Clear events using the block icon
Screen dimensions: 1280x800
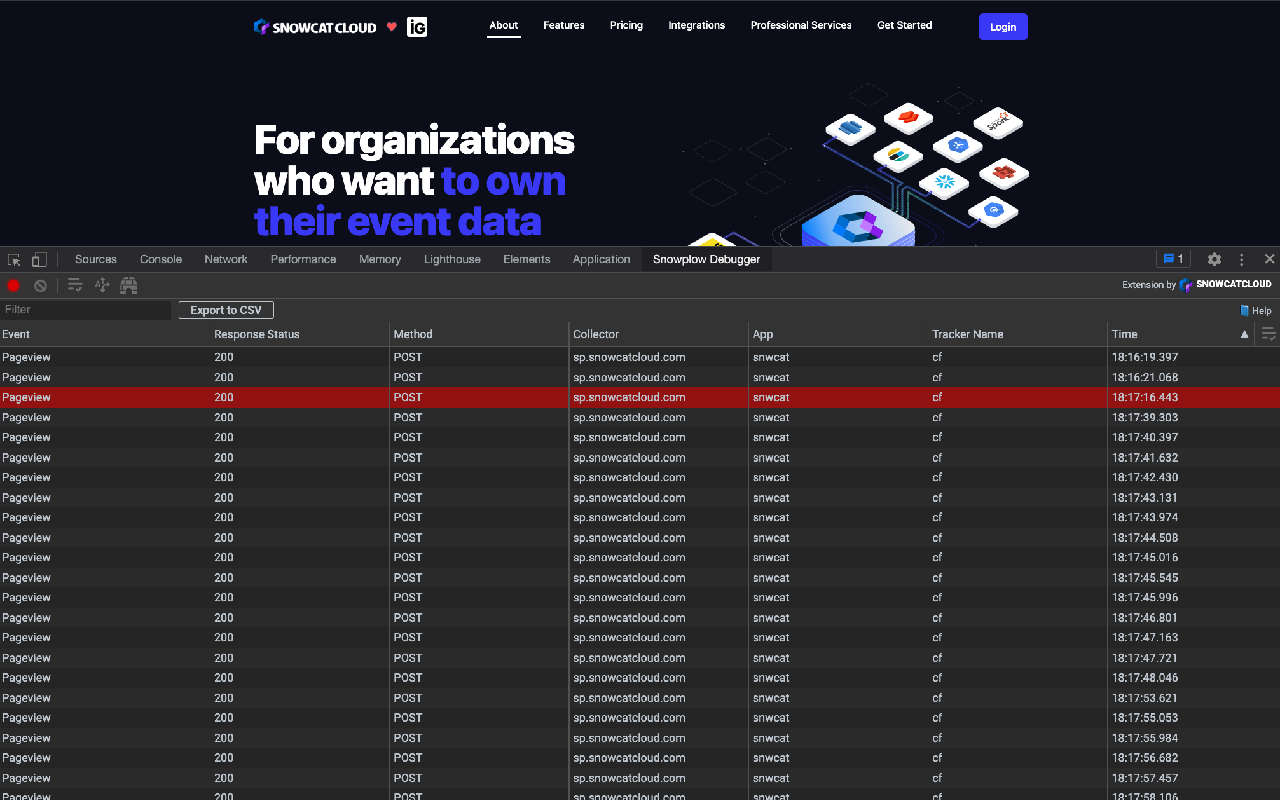tap(40, 285)
